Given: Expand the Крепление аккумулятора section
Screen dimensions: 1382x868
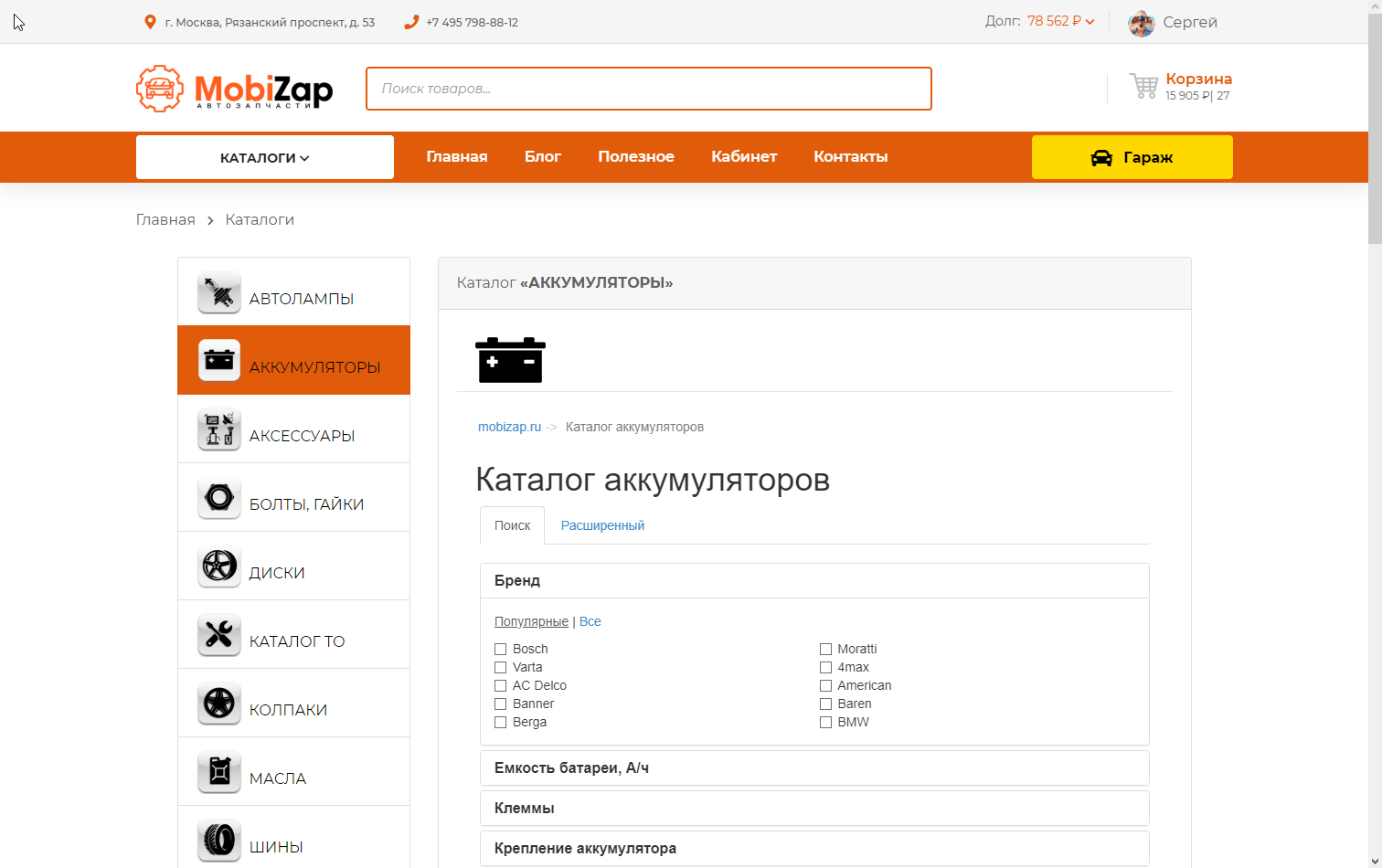Looking at the screenshot, I should (x=814, y=849).
